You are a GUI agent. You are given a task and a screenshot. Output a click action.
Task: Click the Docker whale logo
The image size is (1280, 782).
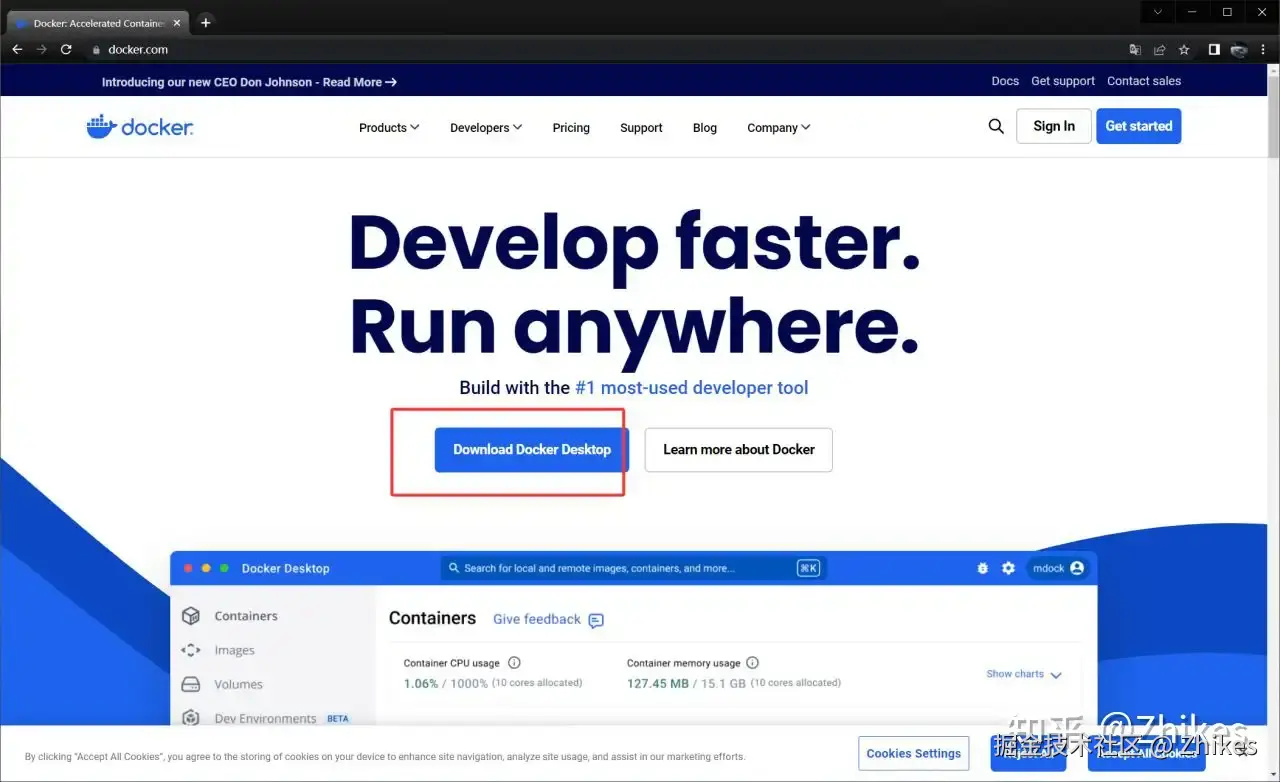[x=140, y=127]
